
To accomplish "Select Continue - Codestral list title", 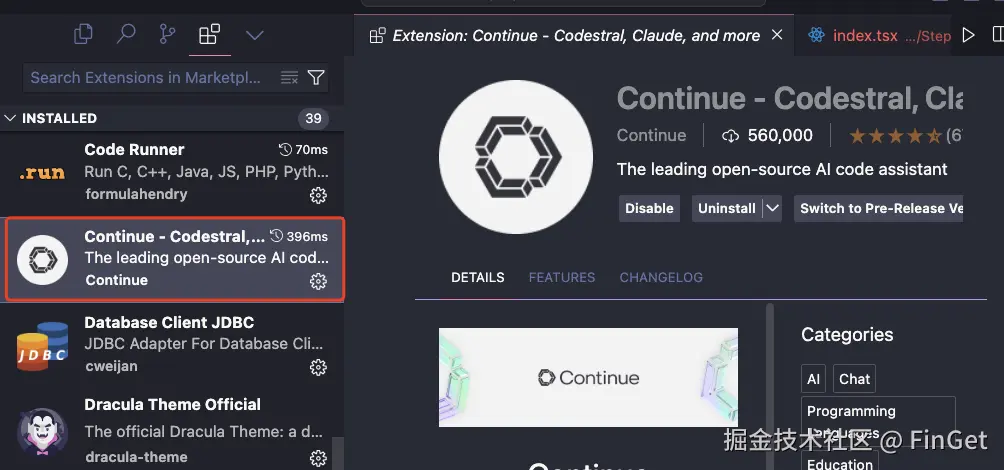I will pos(175,236).
